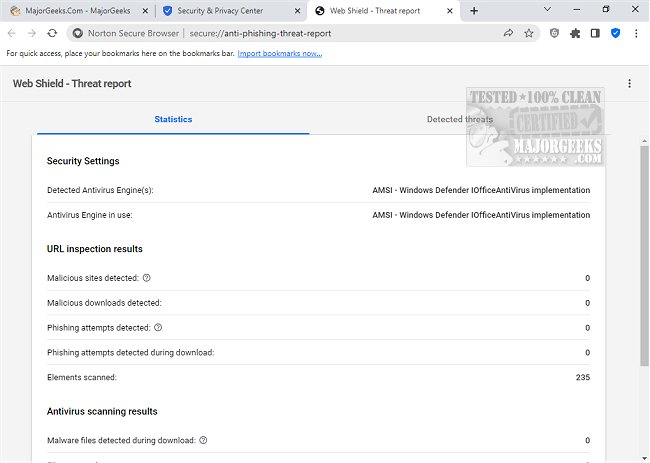Show help for Malware files detected during download
The image size is (650, 463).
pos(203,440)
